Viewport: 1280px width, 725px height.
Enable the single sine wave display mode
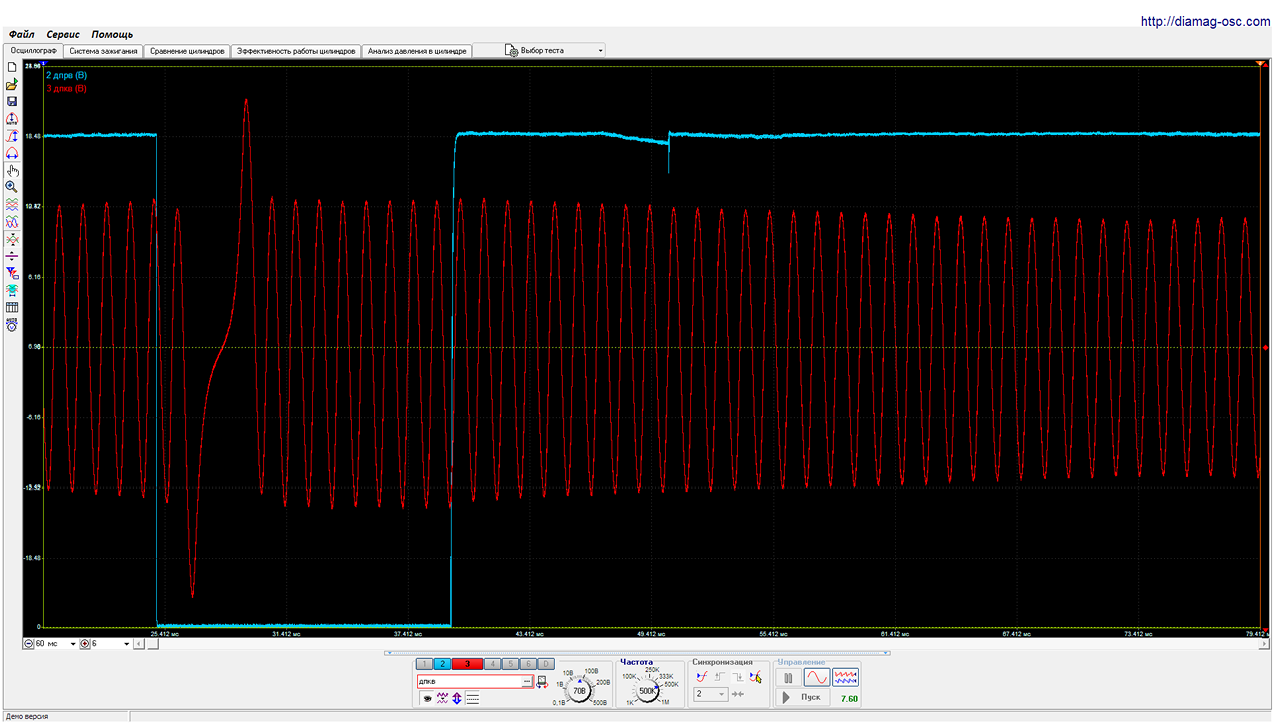(817, 677)
